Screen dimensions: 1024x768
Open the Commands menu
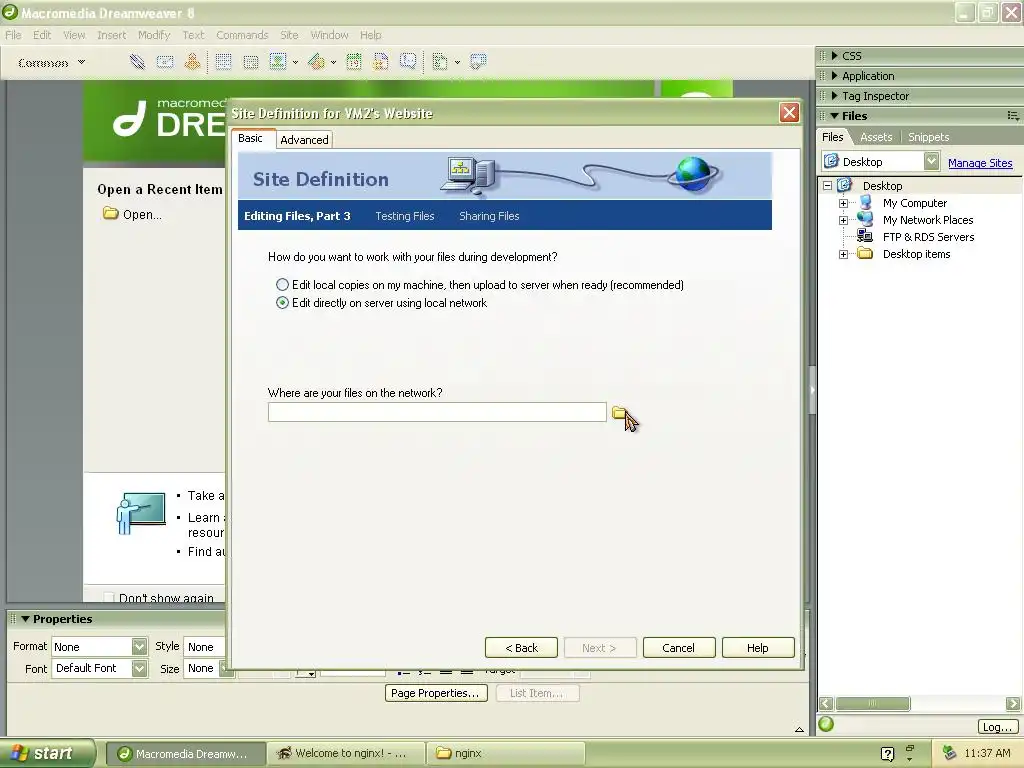click(242, 35)
